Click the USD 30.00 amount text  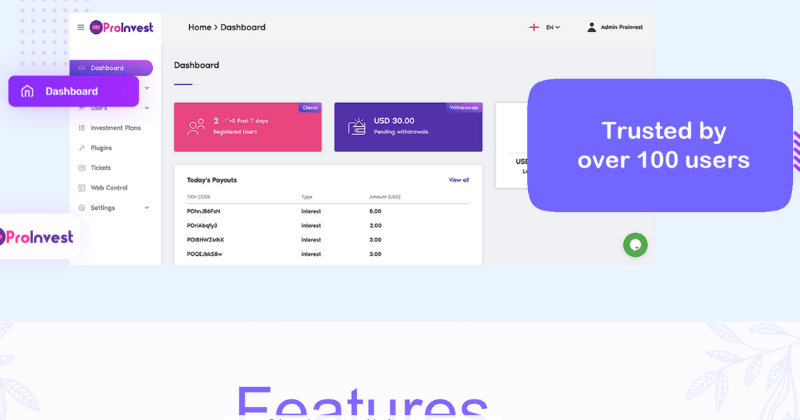point(394,121)
